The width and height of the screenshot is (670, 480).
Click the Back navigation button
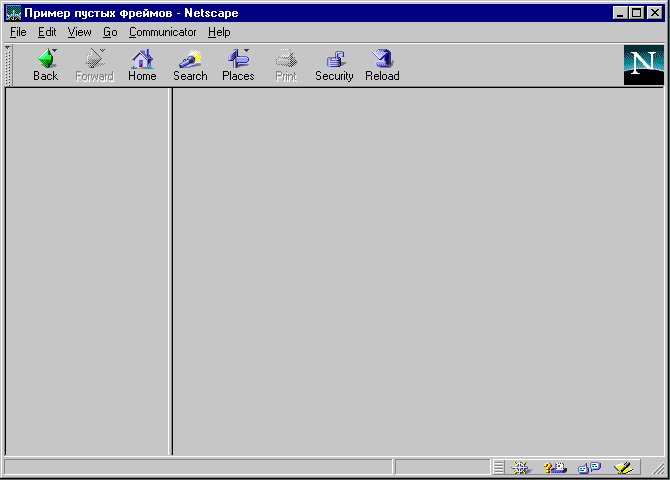click(45, 65)
